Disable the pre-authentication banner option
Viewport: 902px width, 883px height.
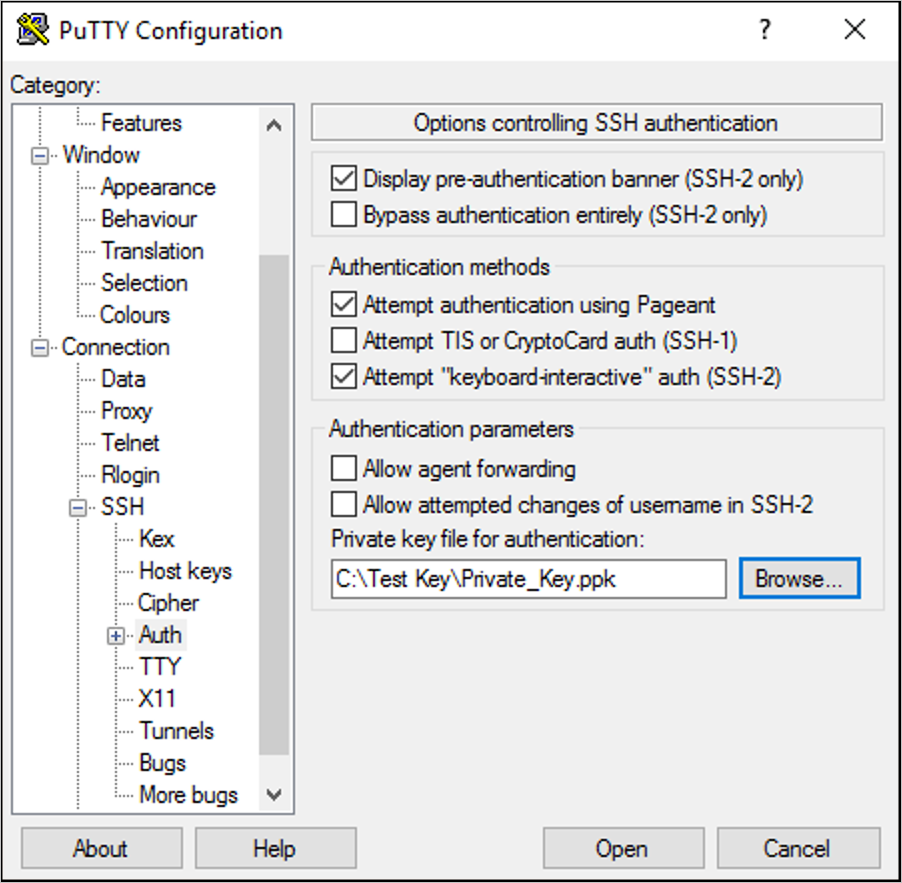click(344, 177)
